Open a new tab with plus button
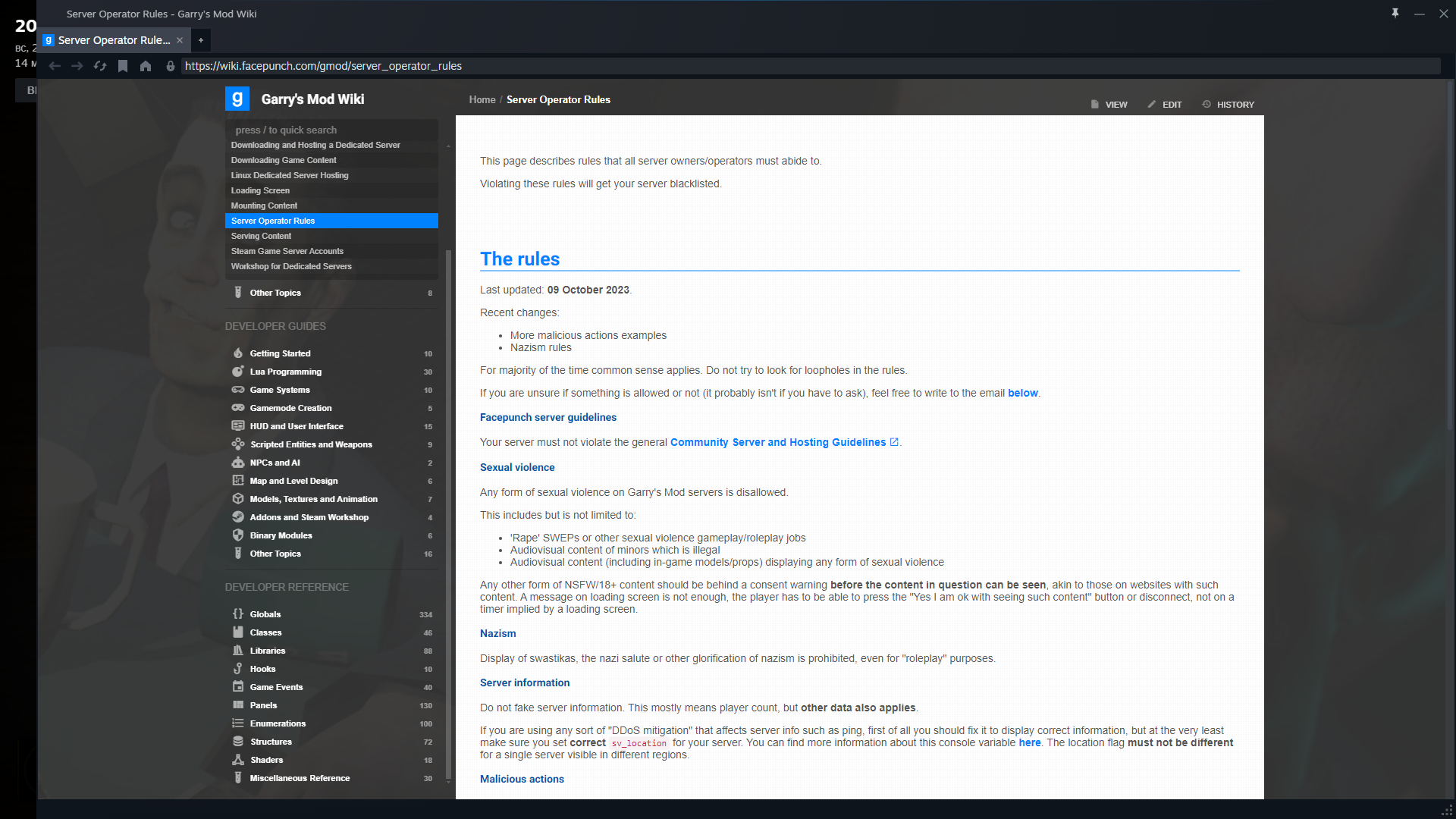The image size is (1456, 819). tap(201, 40)
